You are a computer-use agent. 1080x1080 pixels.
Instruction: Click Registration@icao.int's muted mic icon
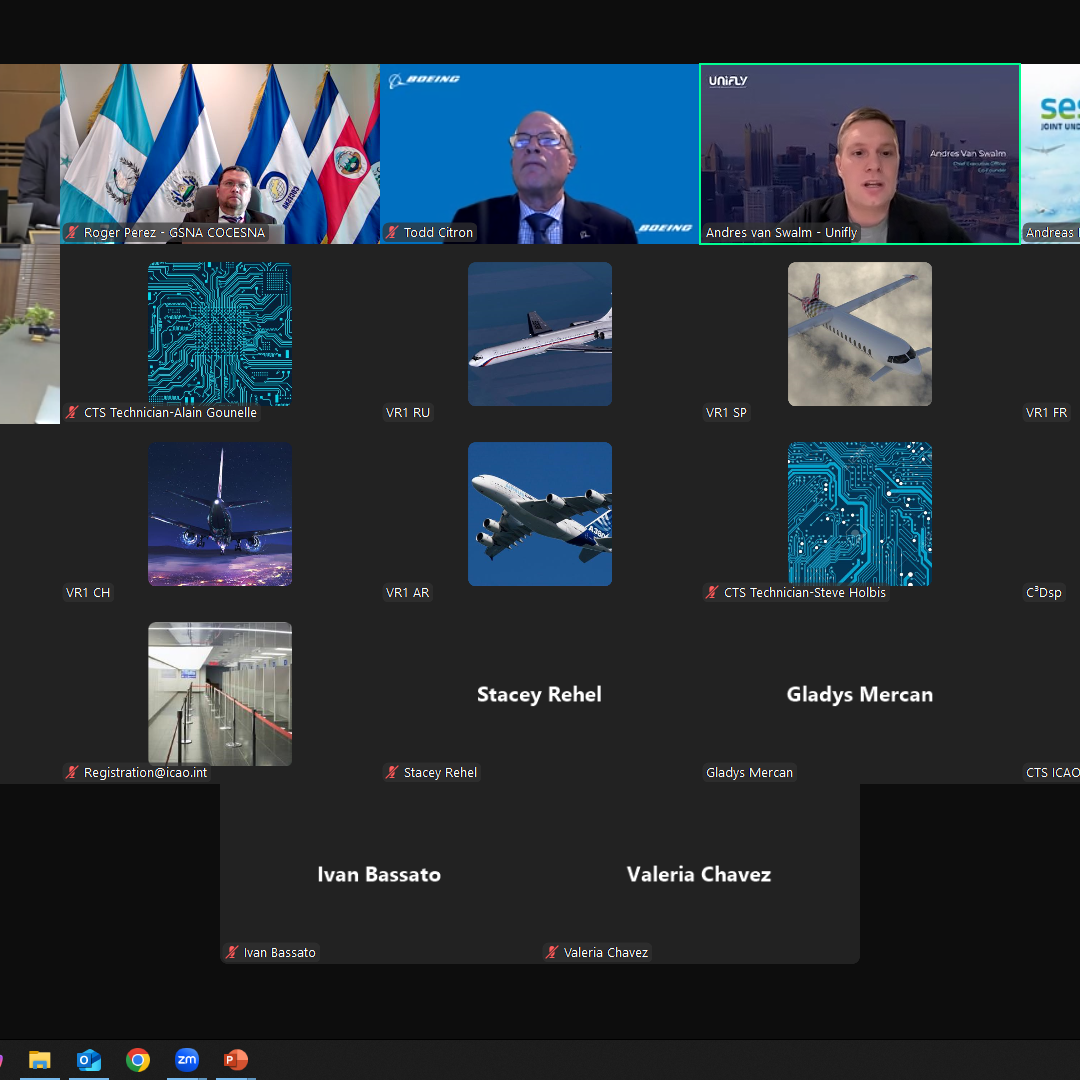[x=73, y=773]
